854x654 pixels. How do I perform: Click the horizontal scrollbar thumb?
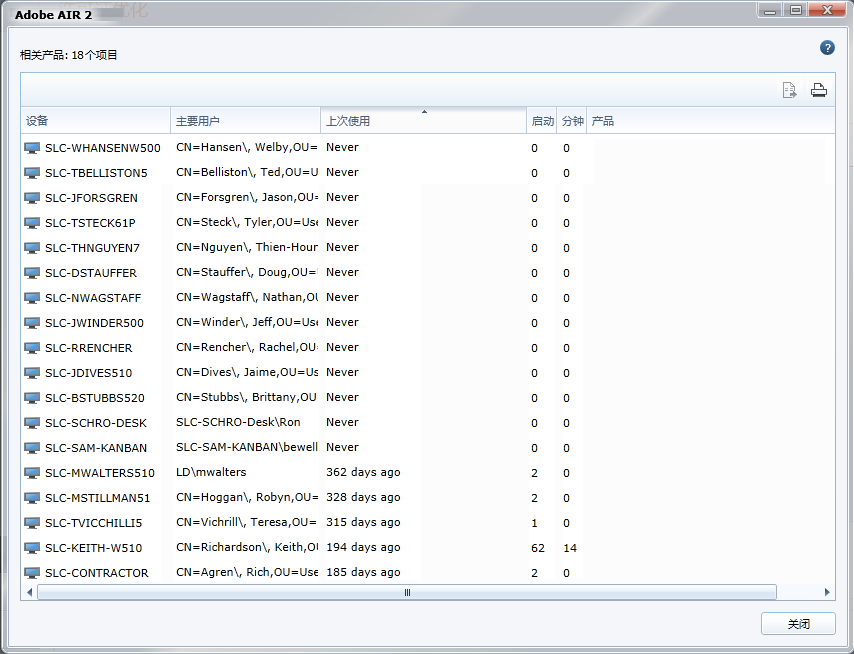[x=407, y=592]
